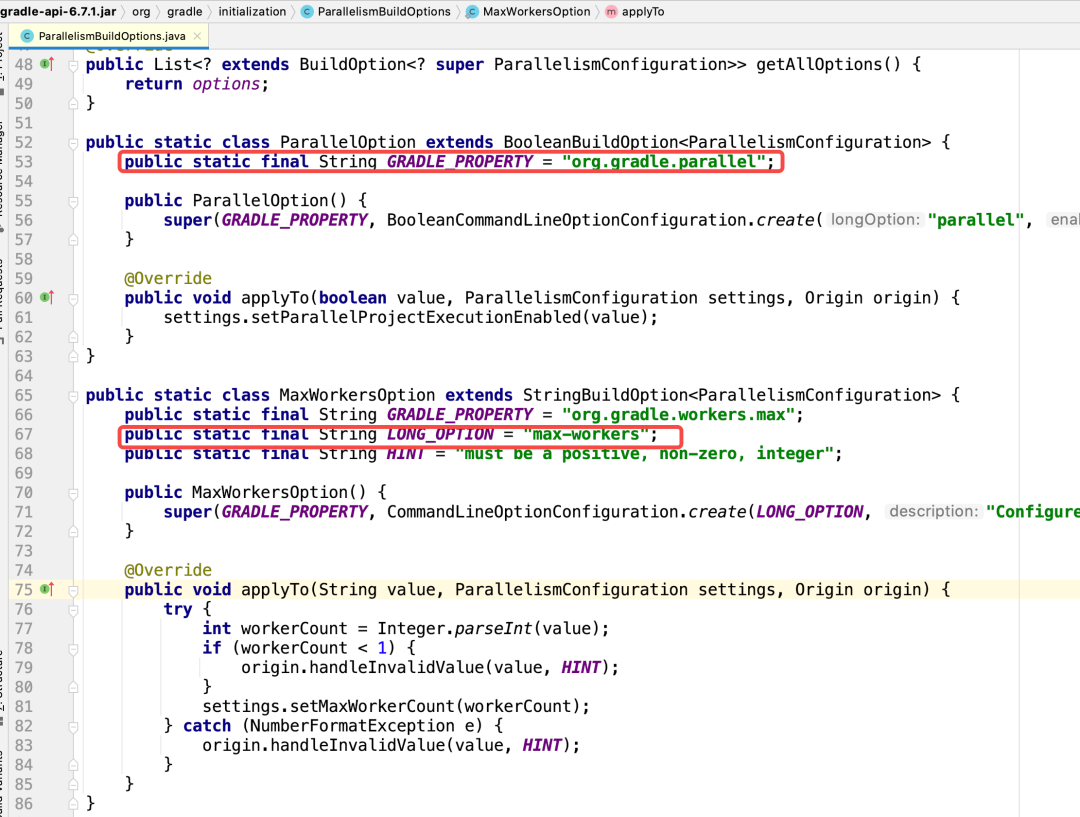Click the "parallel" longOption string on line 56
The image size is (1080, 817).
[979, 220]
